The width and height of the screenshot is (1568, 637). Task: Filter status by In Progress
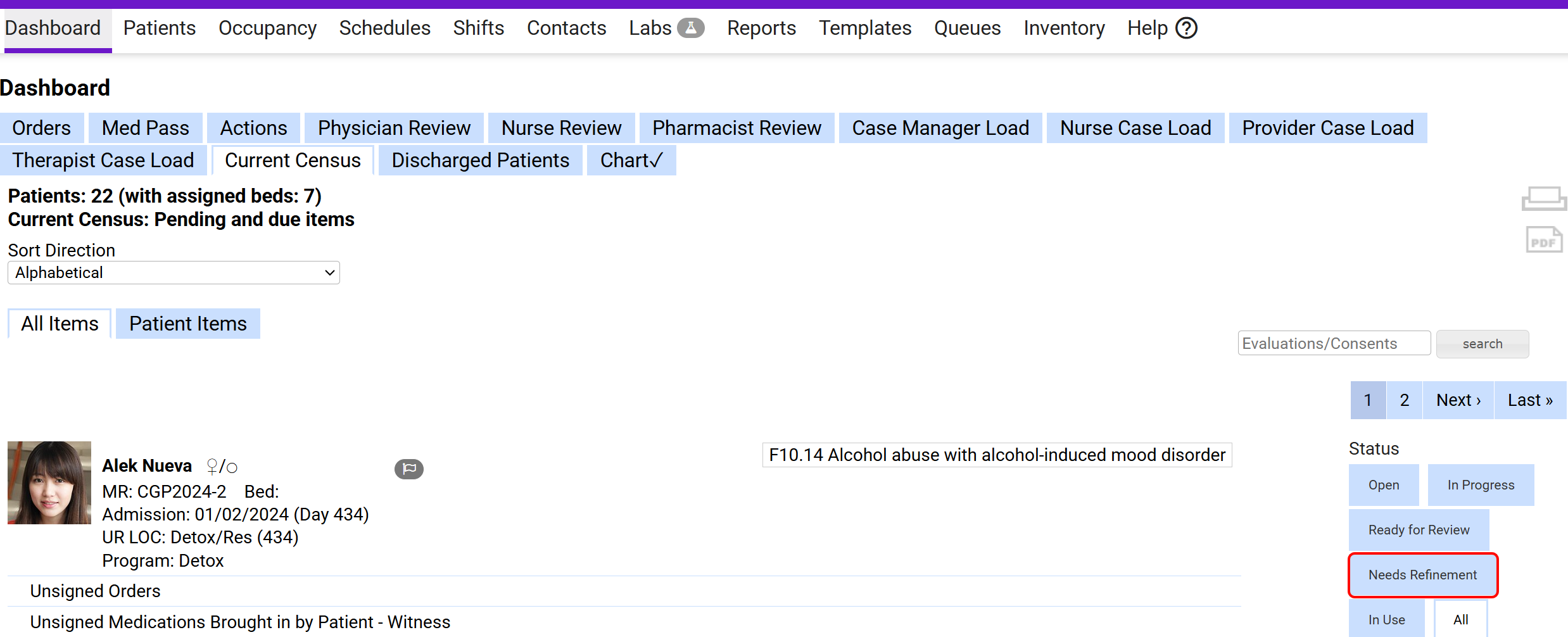(x=1481, y=485)
